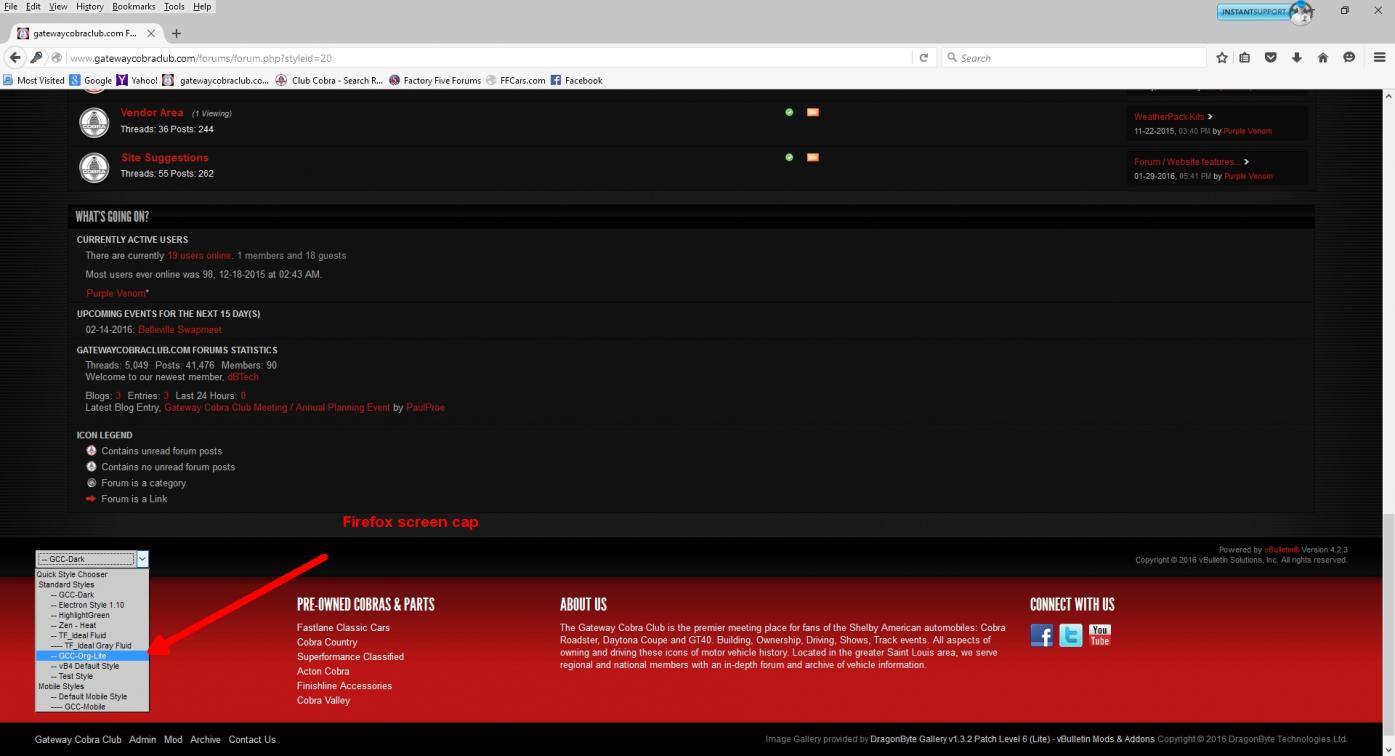Open the Site Suggestions forum link

[165, 158]
